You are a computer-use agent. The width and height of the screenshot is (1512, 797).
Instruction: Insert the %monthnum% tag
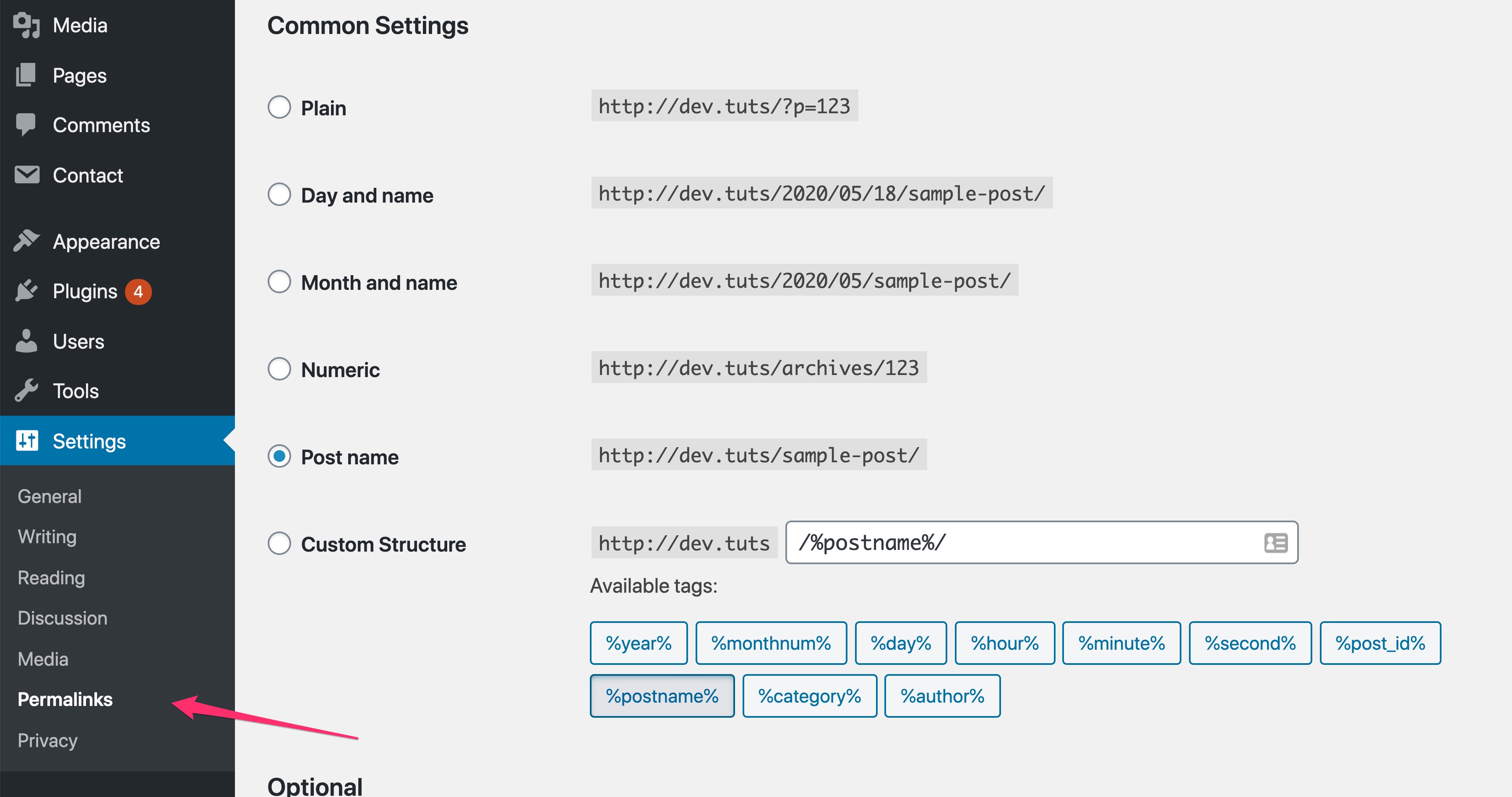[771, 643]
